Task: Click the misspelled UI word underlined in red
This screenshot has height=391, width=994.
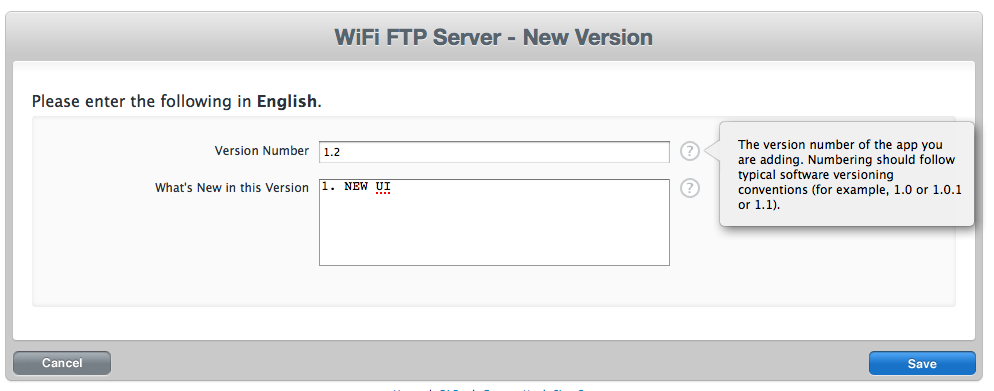Action: pos(383,187)
